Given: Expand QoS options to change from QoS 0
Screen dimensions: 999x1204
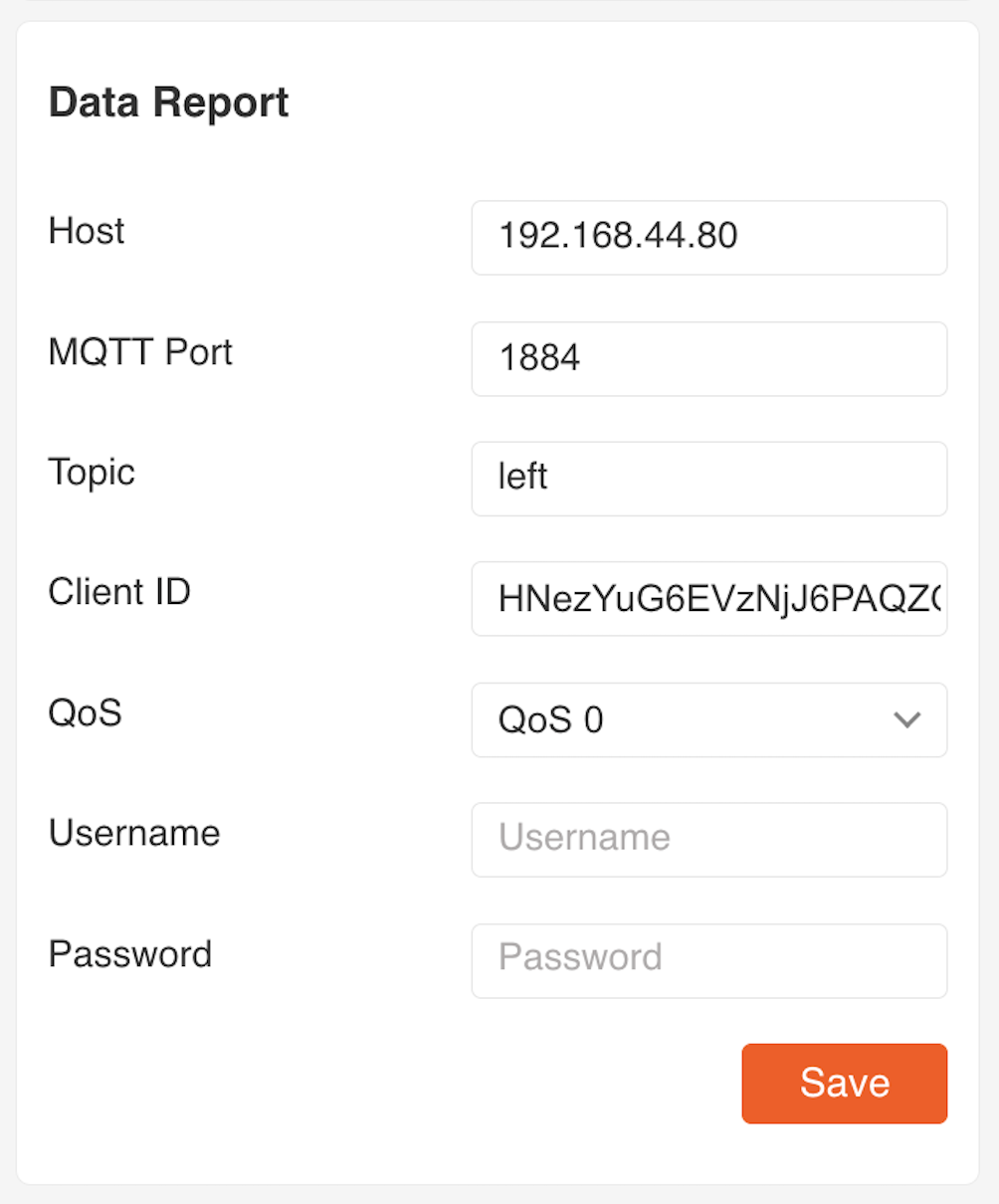Looking at the screenshot, I should pos(708,719).
